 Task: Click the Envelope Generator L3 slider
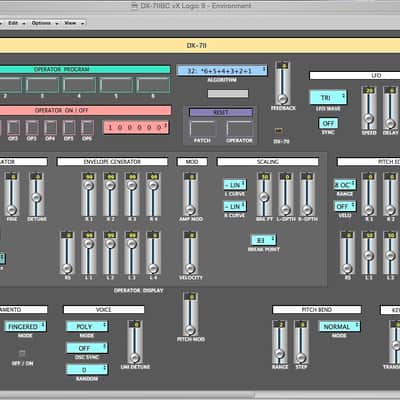[x=132, y=253]
